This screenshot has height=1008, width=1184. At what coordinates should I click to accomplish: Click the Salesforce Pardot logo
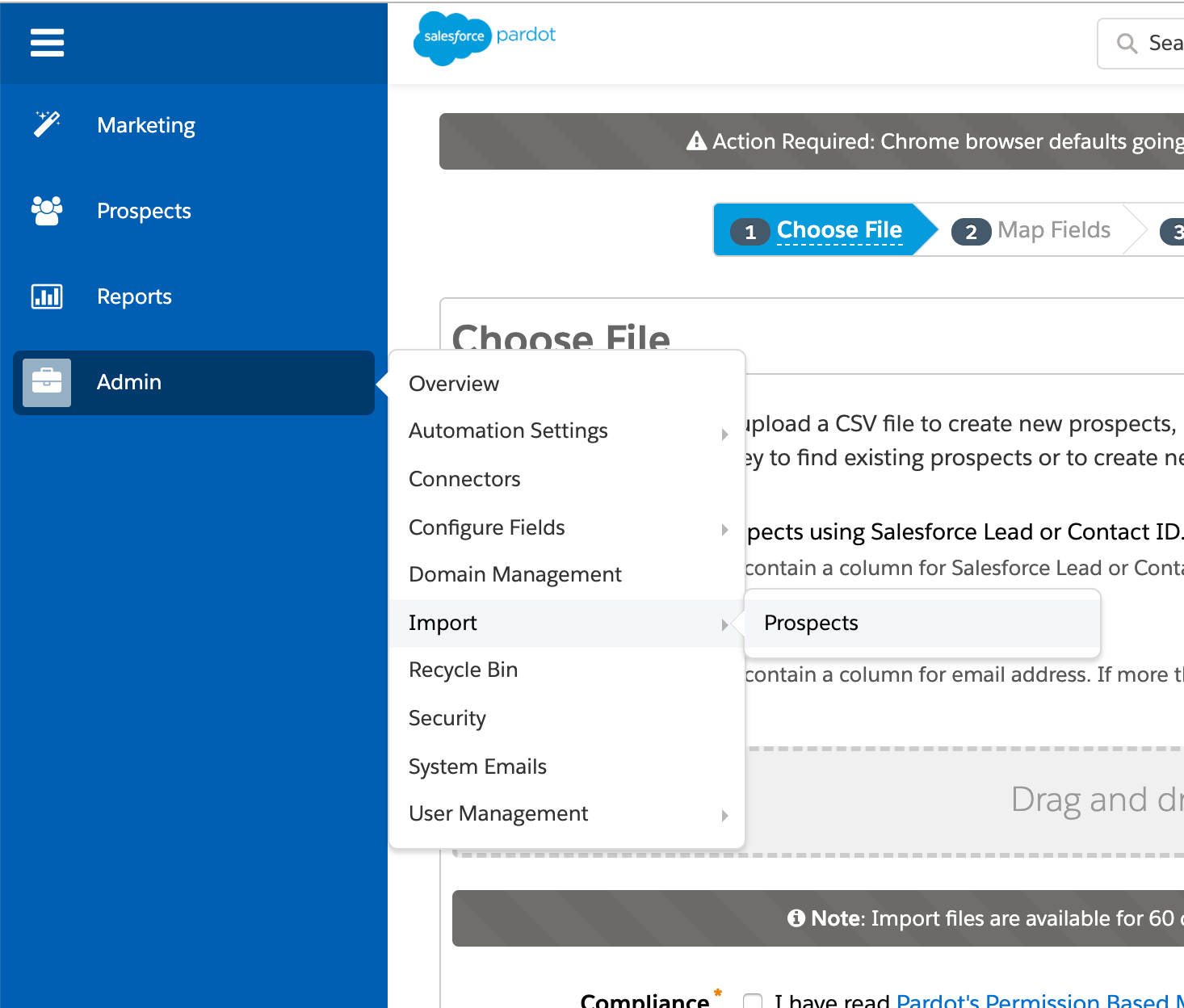pyautogui.click(x=485, y=38)
